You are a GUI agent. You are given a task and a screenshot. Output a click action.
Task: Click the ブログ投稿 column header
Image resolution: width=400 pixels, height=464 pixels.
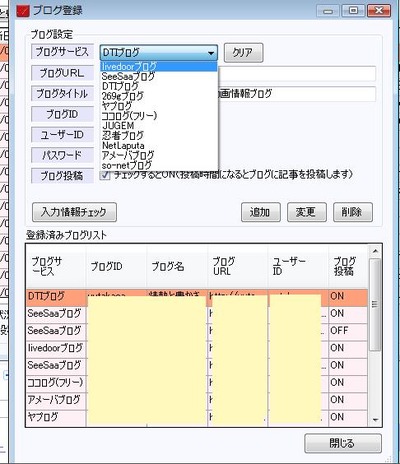[348, 267]
